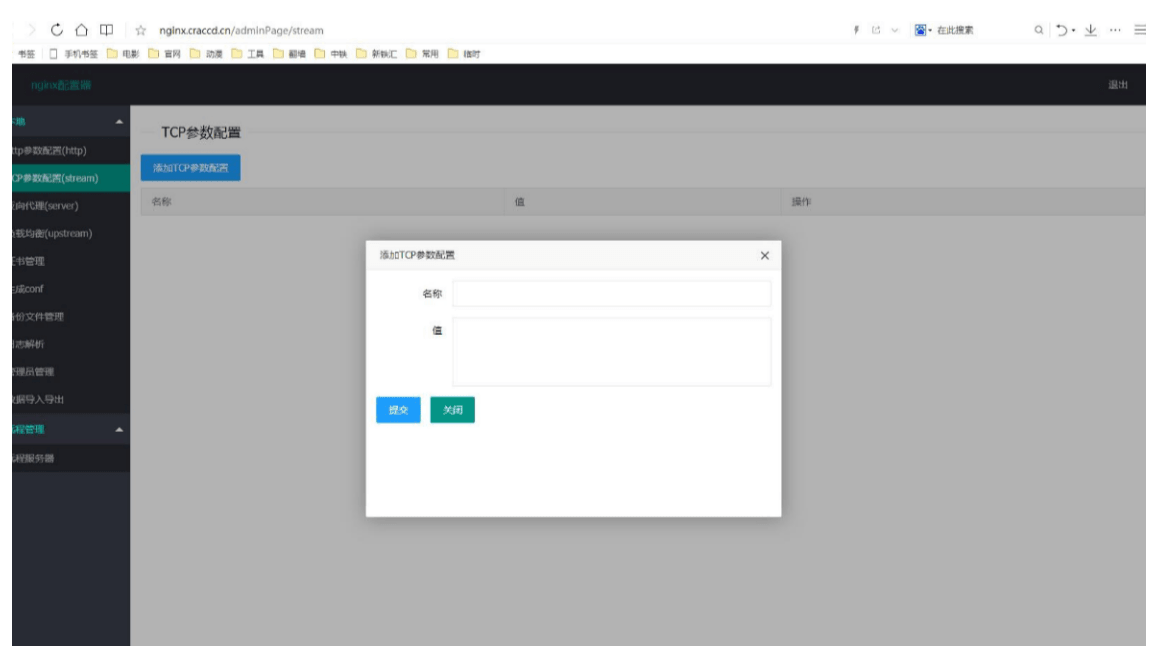Click the nginx配置器 logo title
Viewport: 1151px width, 649px height.
point(61,85)
